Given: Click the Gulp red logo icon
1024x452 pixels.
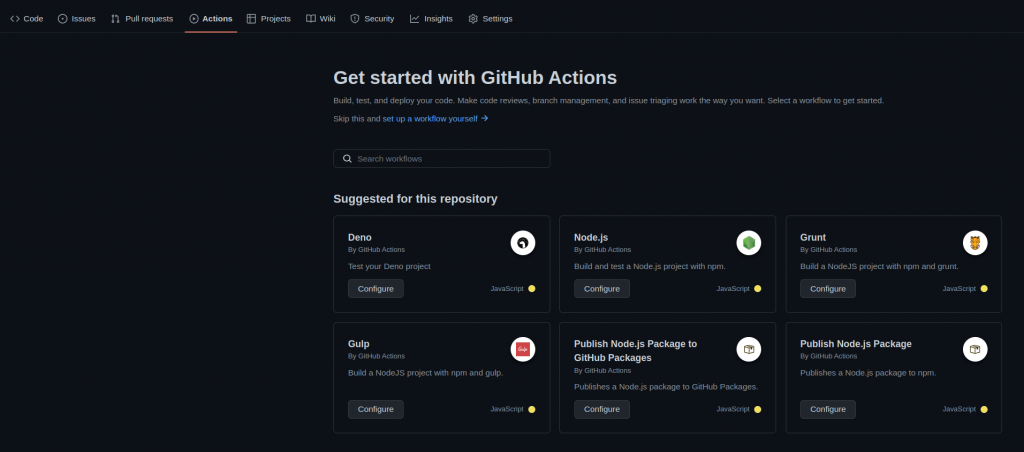Looking at the screenshot, I should [523, 349].
